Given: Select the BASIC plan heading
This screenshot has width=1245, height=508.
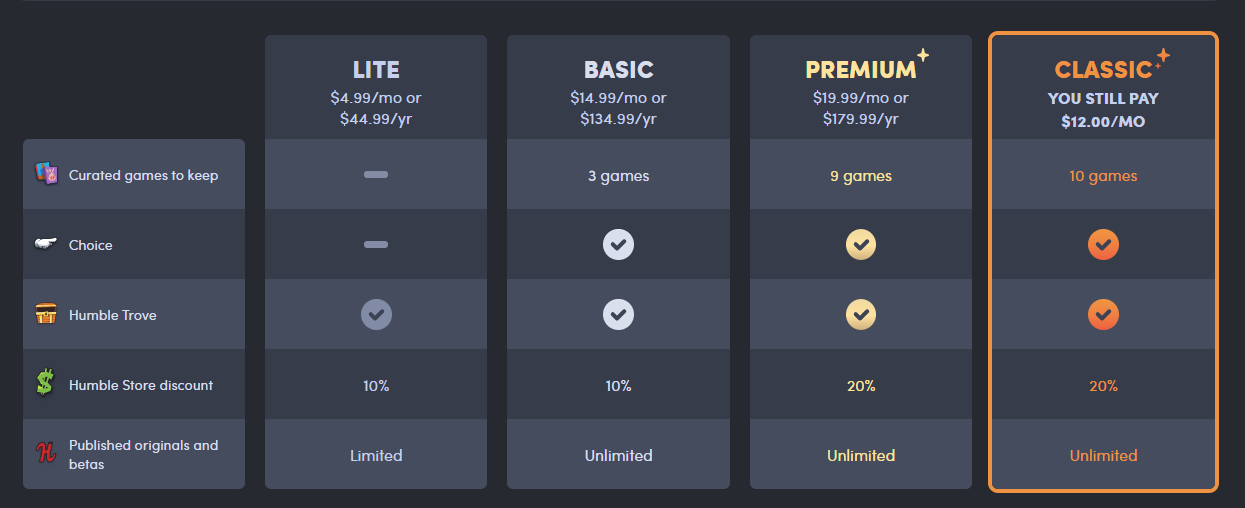Looking at the screenshot, I should tap(618, 70).
